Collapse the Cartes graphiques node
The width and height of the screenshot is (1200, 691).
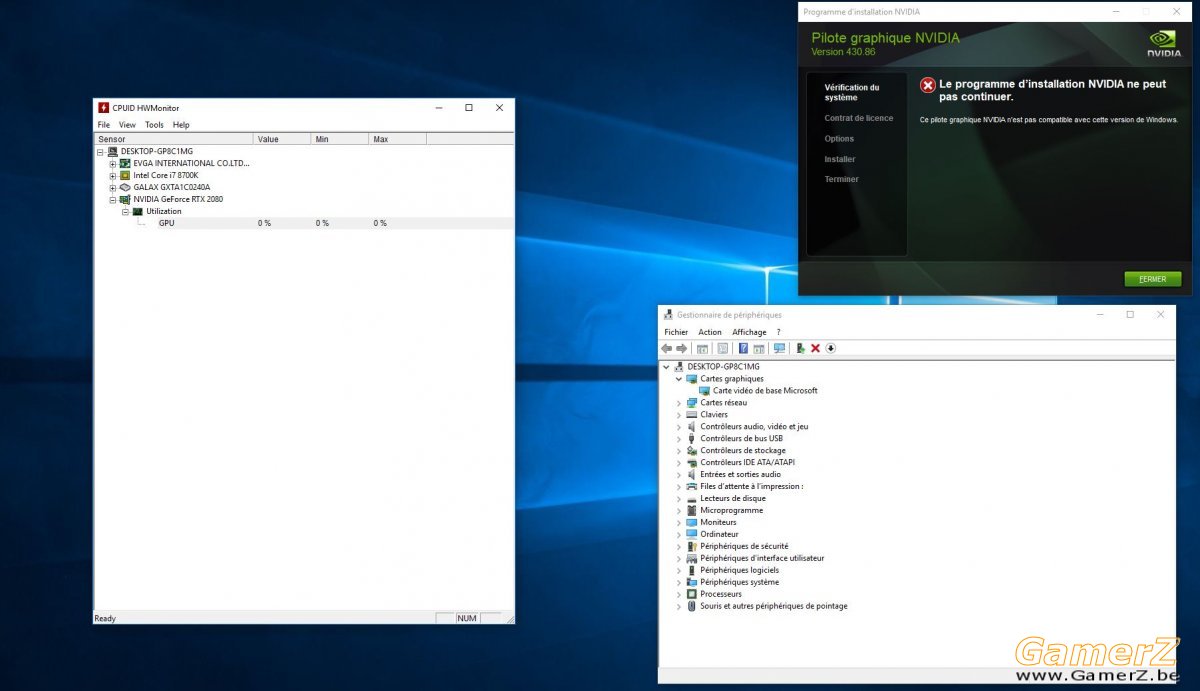pyautogui.click(x=679, y=379)
